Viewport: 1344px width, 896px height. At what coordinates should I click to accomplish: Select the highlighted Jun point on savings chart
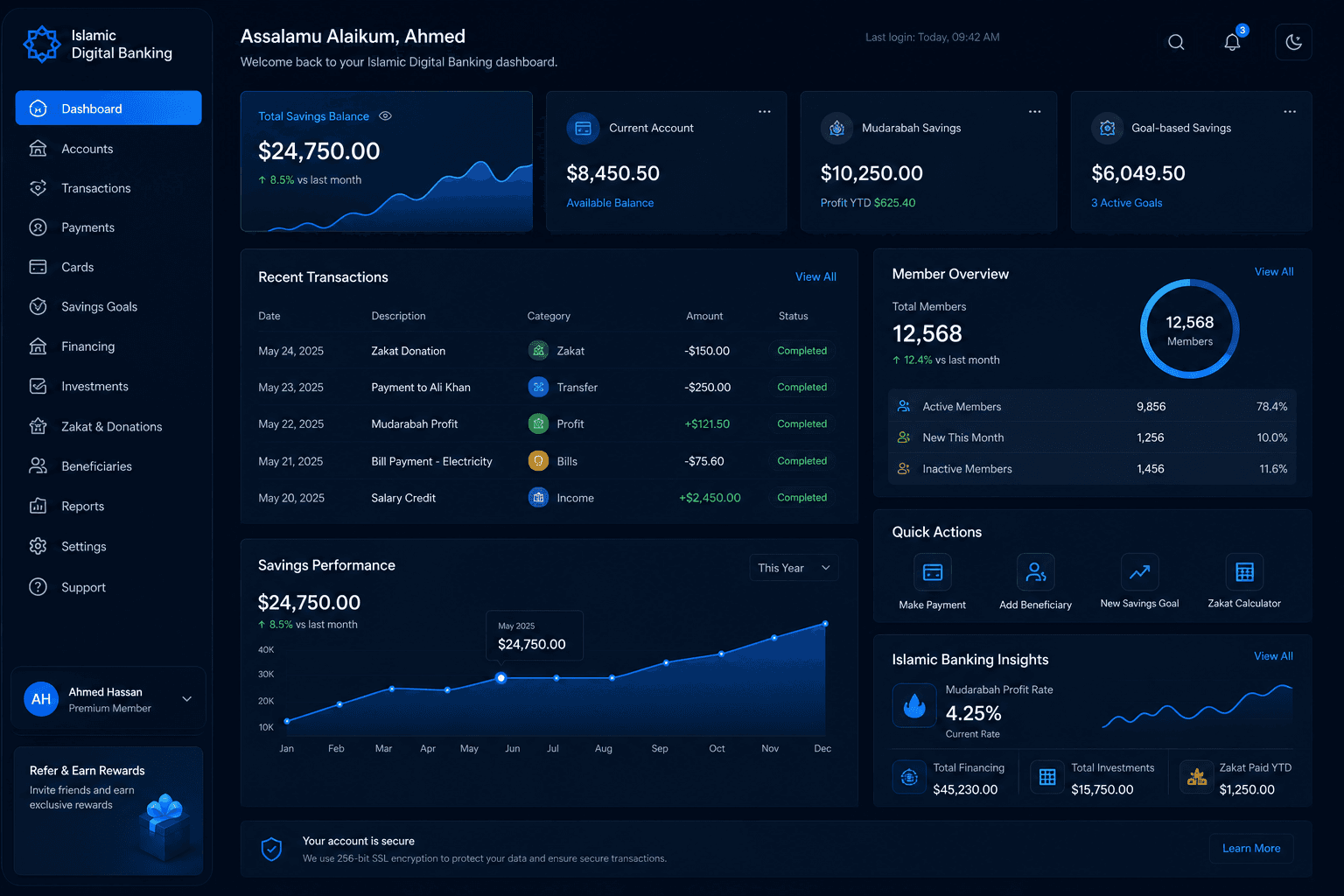click(500, 678)
